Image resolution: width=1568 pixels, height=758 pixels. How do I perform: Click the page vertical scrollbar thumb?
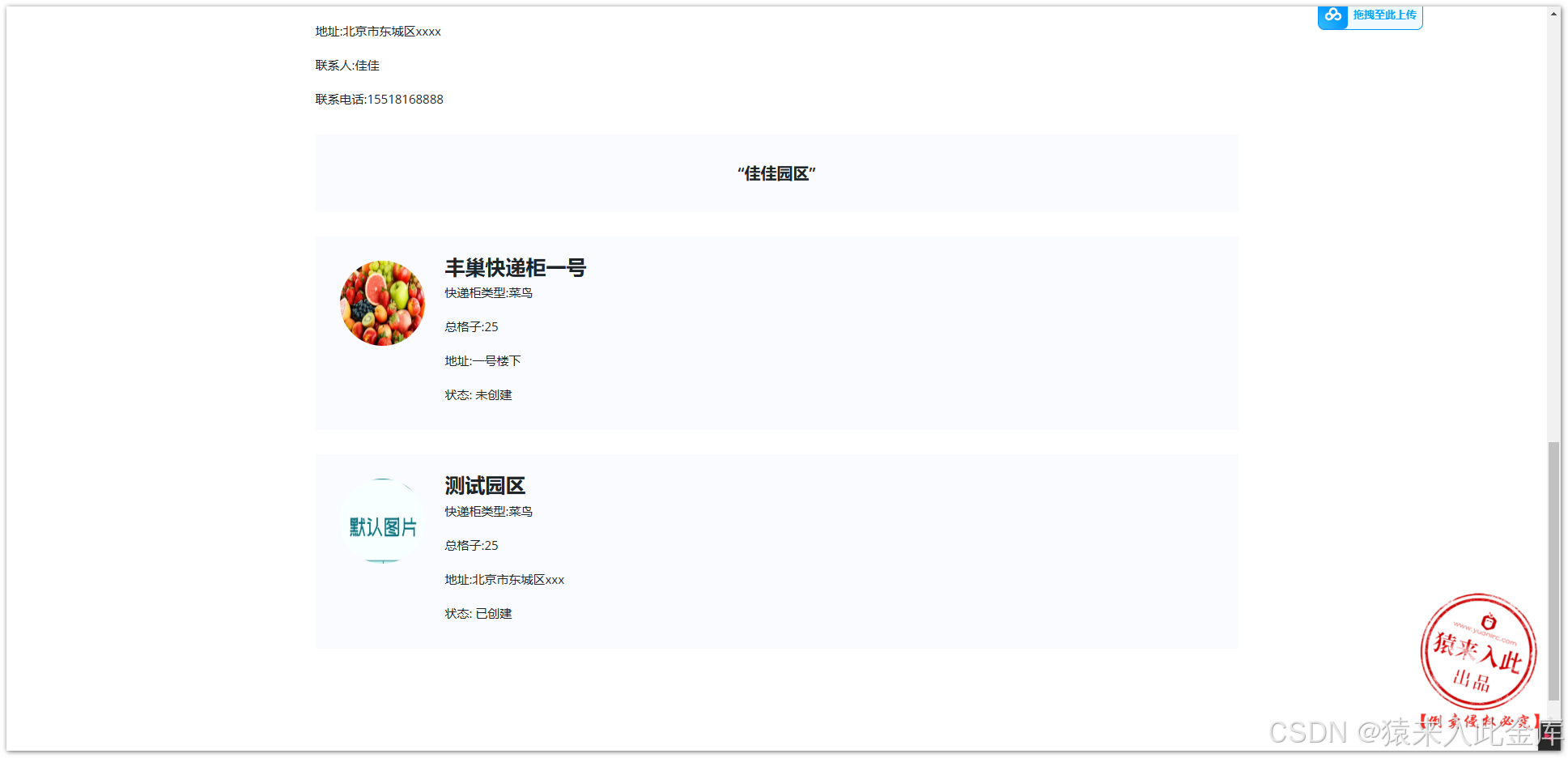(x=1553, y=571)
